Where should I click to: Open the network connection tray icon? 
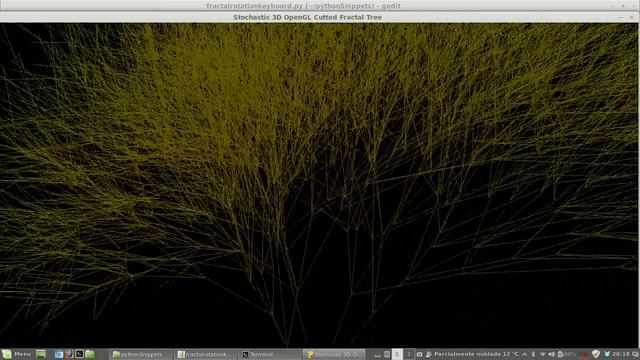(x=542, y=354)
